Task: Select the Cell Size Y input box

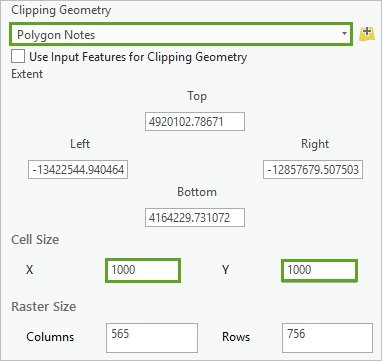Action: [x=319, y=270]
